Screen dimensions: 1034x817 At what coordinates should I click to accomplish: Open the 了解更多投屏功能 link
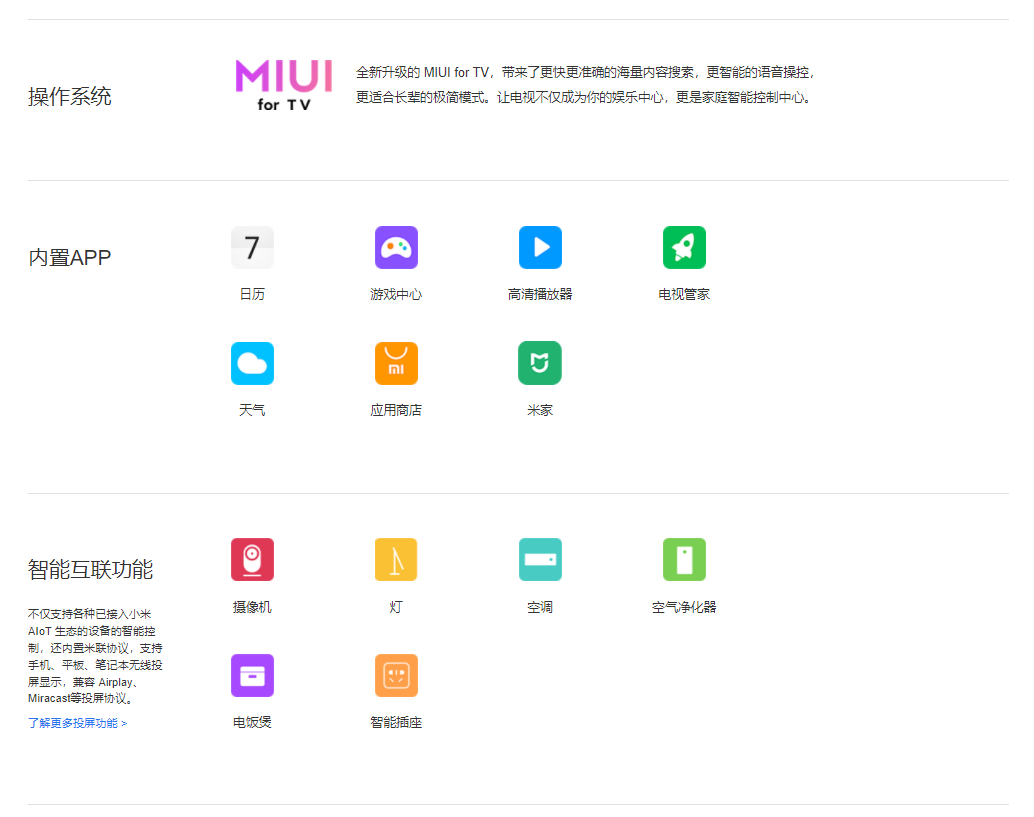77,723
